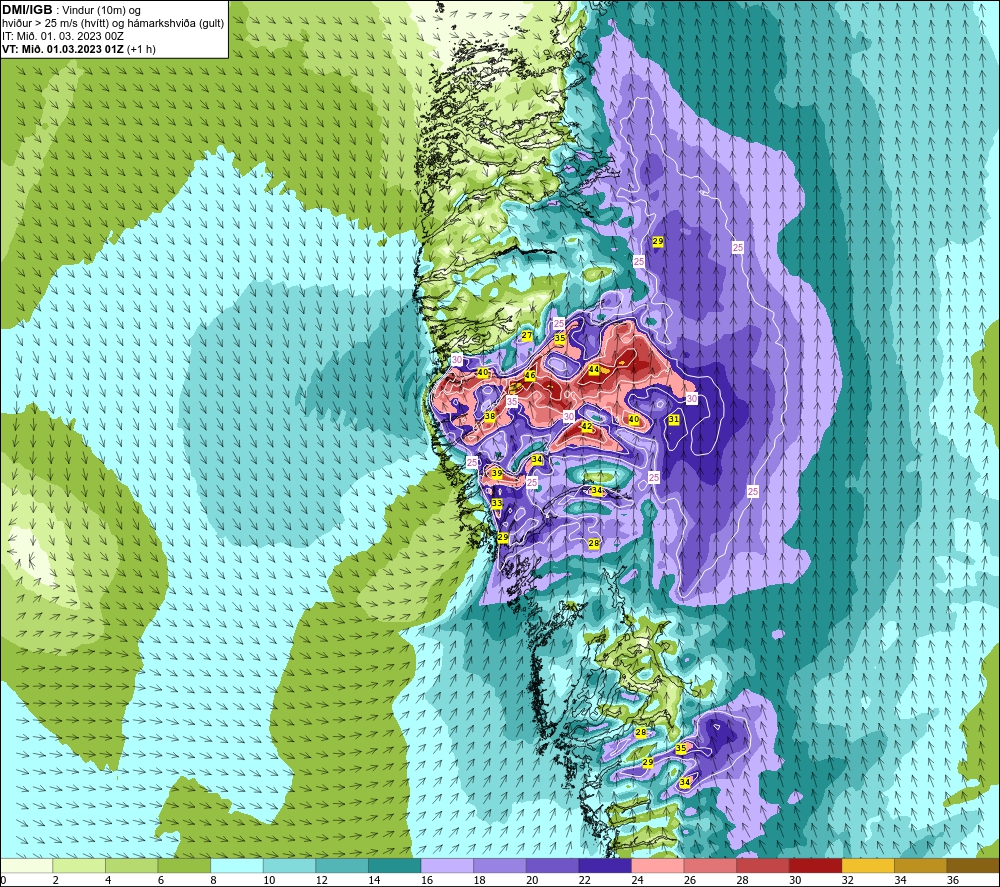1000x887 pixels.
Task: Click the 'IT: Mið. 01. 03. 2023 00Z' line
Action: 62,36
